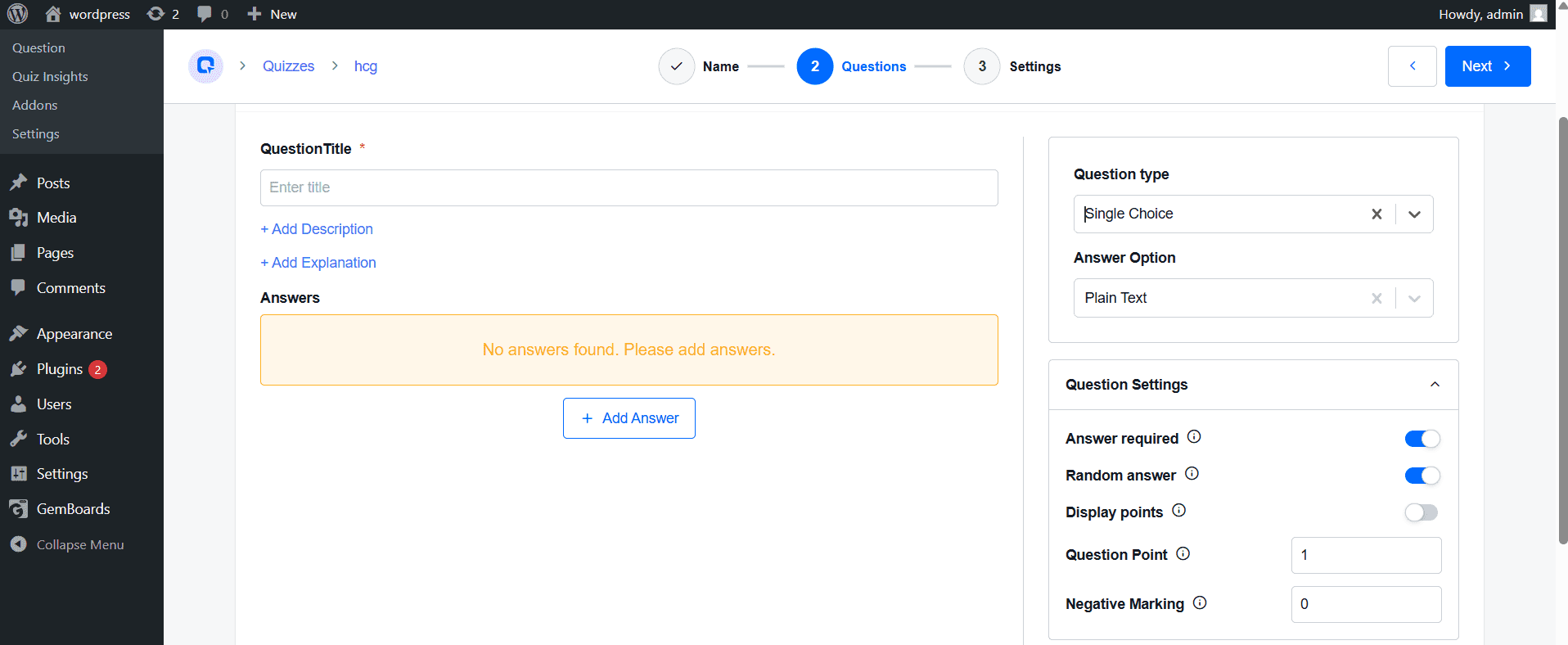
Task: Click the Plugins plug icon
Action: tap(19, 369)
